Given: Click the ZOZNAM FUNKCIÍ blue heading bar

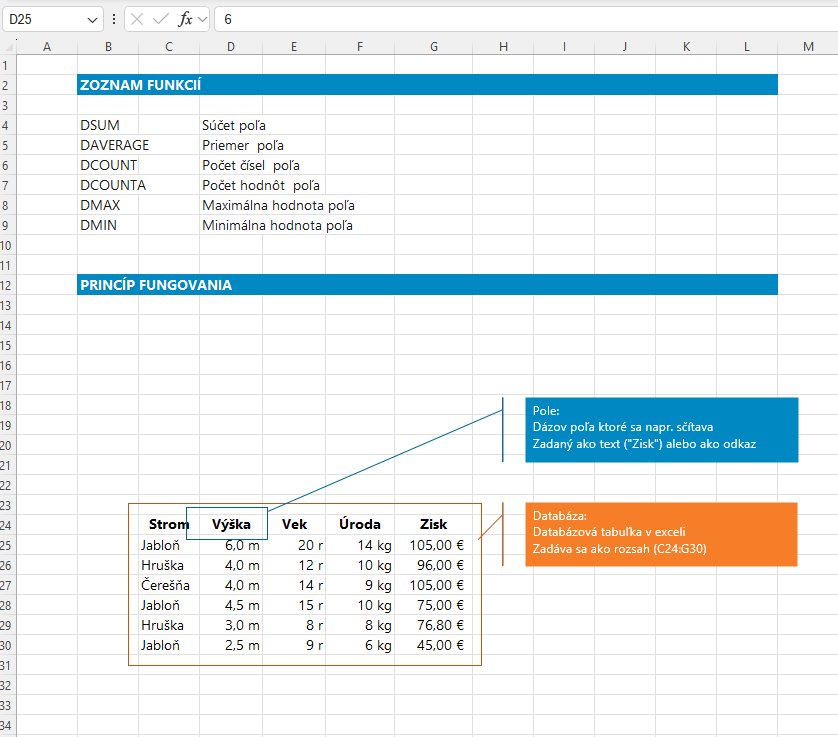Looking at the screenshot, I should tap(427, 85).
